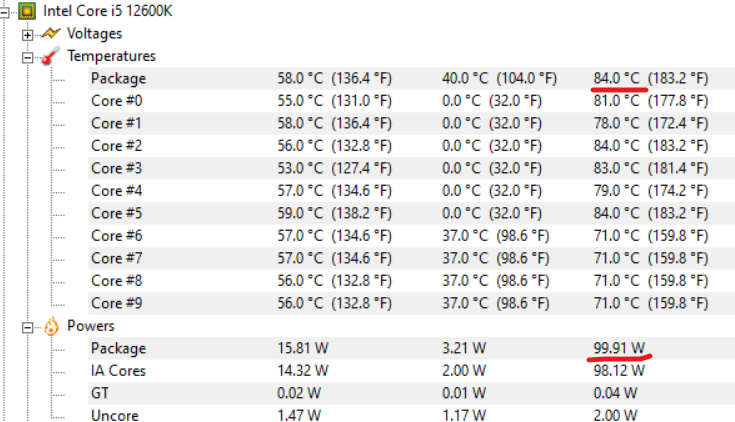The height and width of the screenshot is (422, 735).
Task: Click the underlined 84.0 °C Package max value
Action: [x=616, y=78]
